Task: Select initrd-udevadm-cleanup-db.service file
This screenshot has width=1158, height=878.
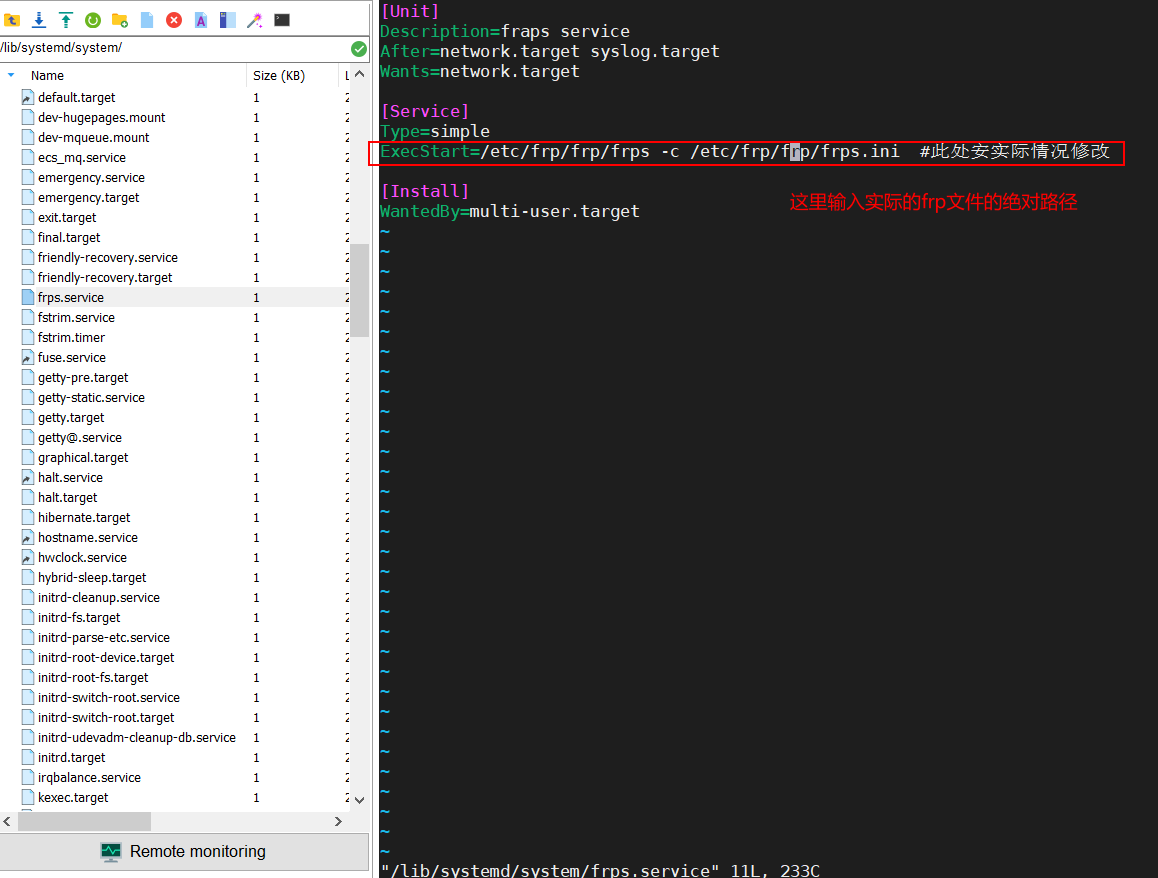Action: (x=137, y=737)
